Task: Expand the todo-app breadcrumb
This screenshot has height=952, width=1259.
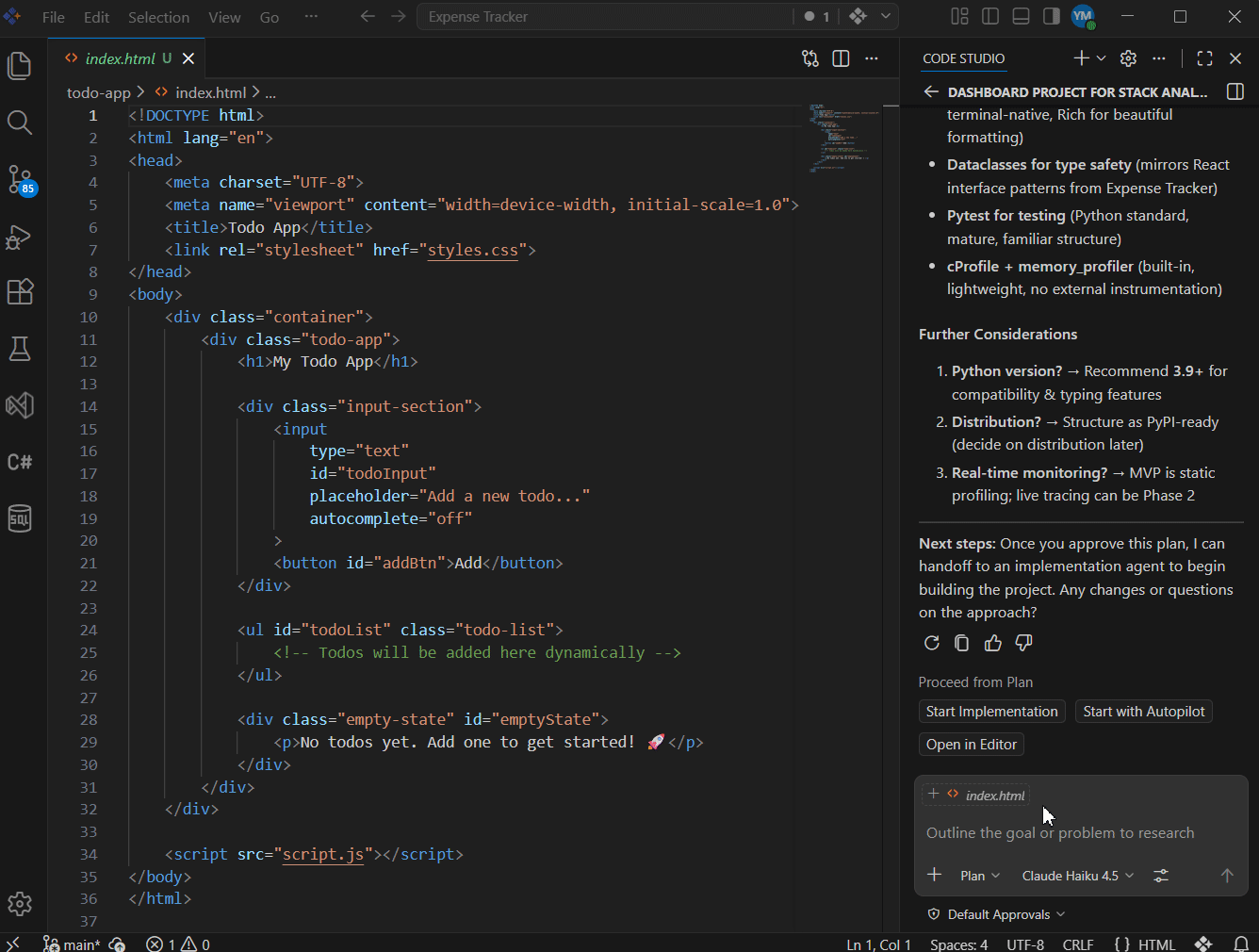Action: [x=98, y=92]
